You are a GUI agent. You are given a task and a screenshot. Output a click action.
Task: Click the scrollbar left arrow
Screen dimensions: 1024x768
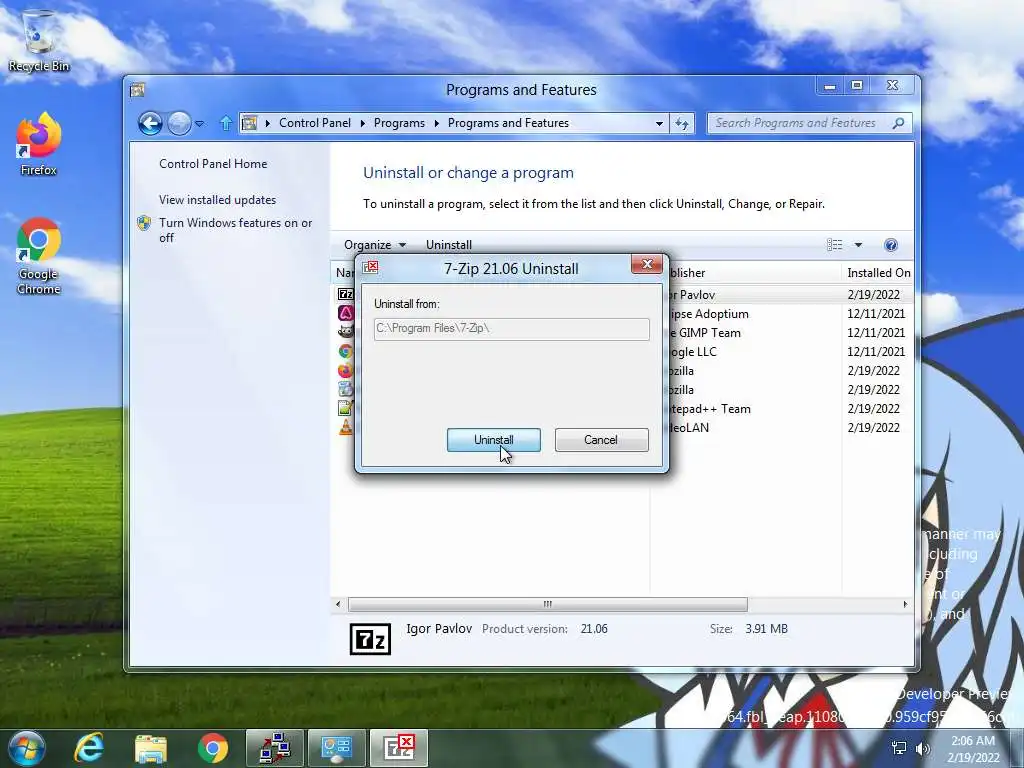click(338, 604)
